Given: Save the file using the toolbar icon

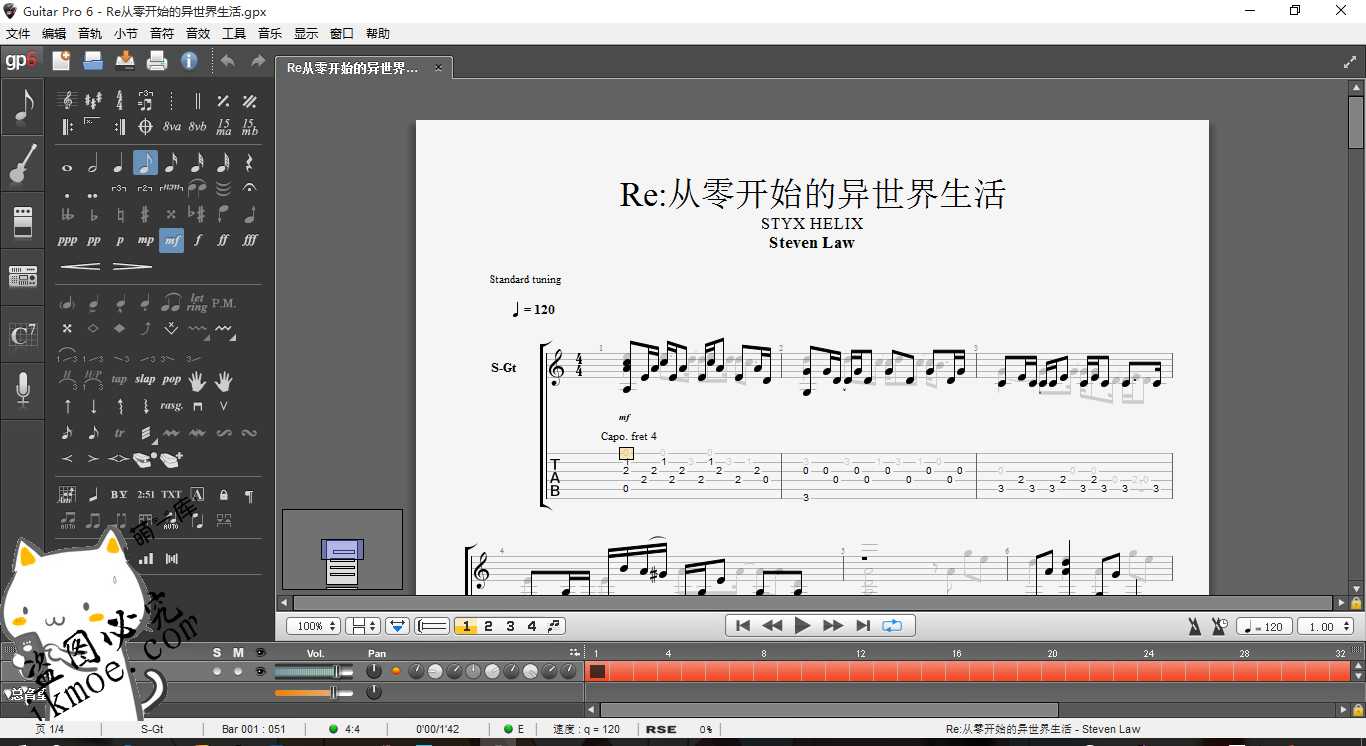Looking at the screenshot, I should tap(125, 61).
